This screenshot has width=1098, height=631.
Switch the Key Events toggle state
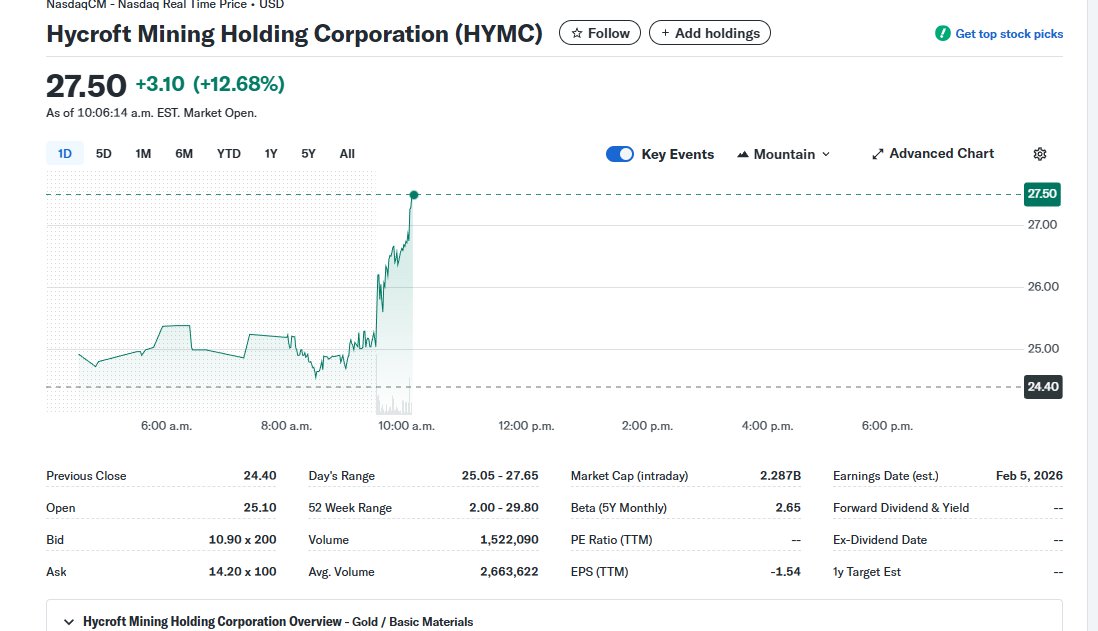(620, 154)
